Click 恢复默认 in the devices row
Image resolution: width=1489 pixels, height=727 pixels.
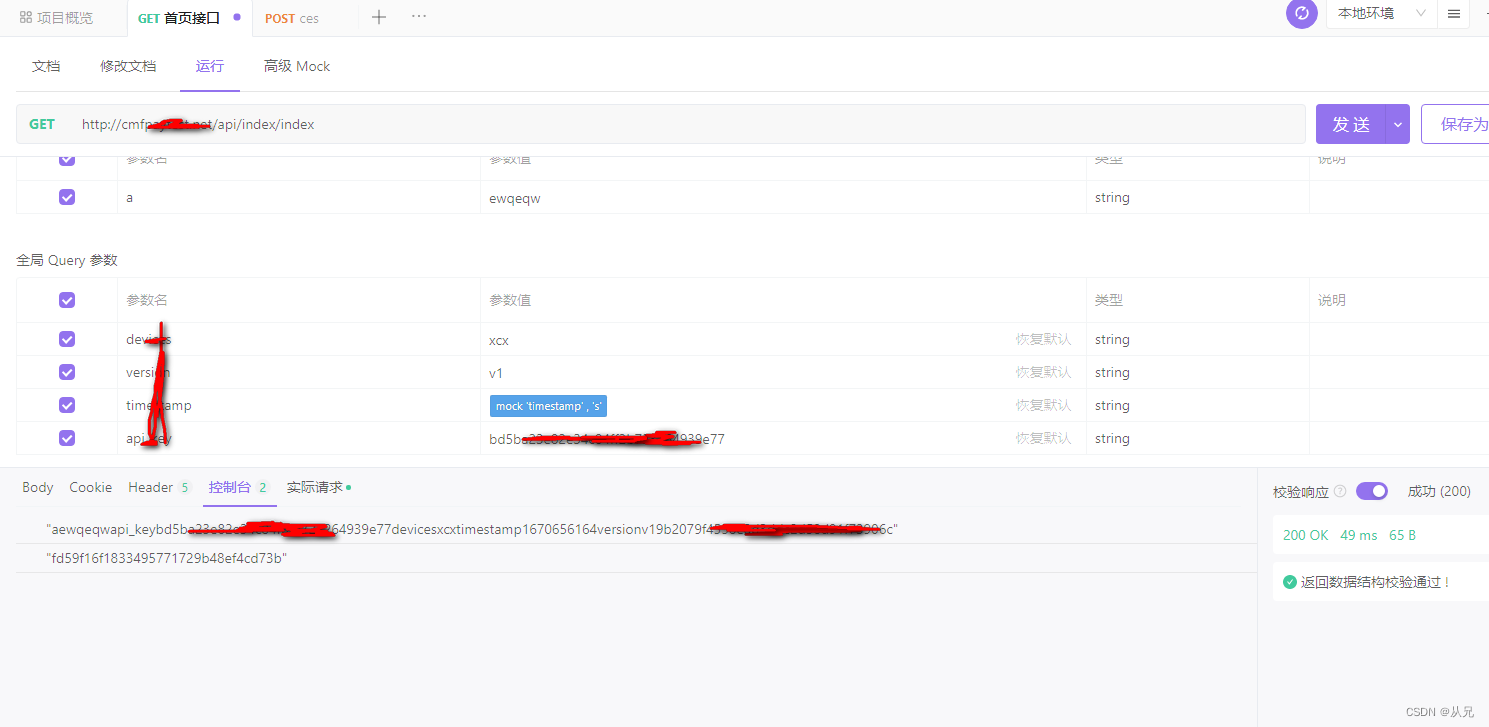coord(1043,339)
